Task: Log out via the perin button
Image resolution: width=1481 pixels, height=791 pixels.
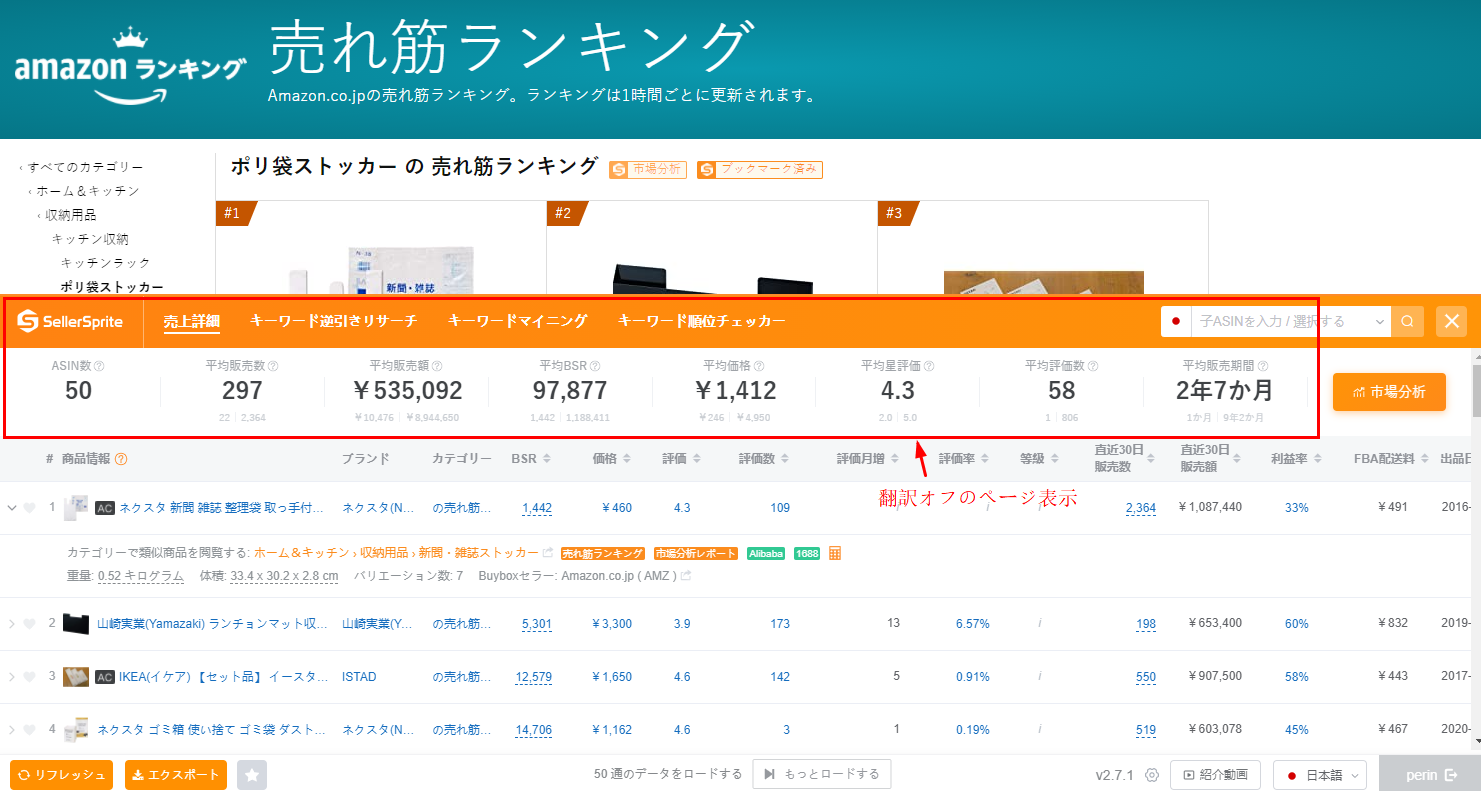Action: [x=1430, y=775]
